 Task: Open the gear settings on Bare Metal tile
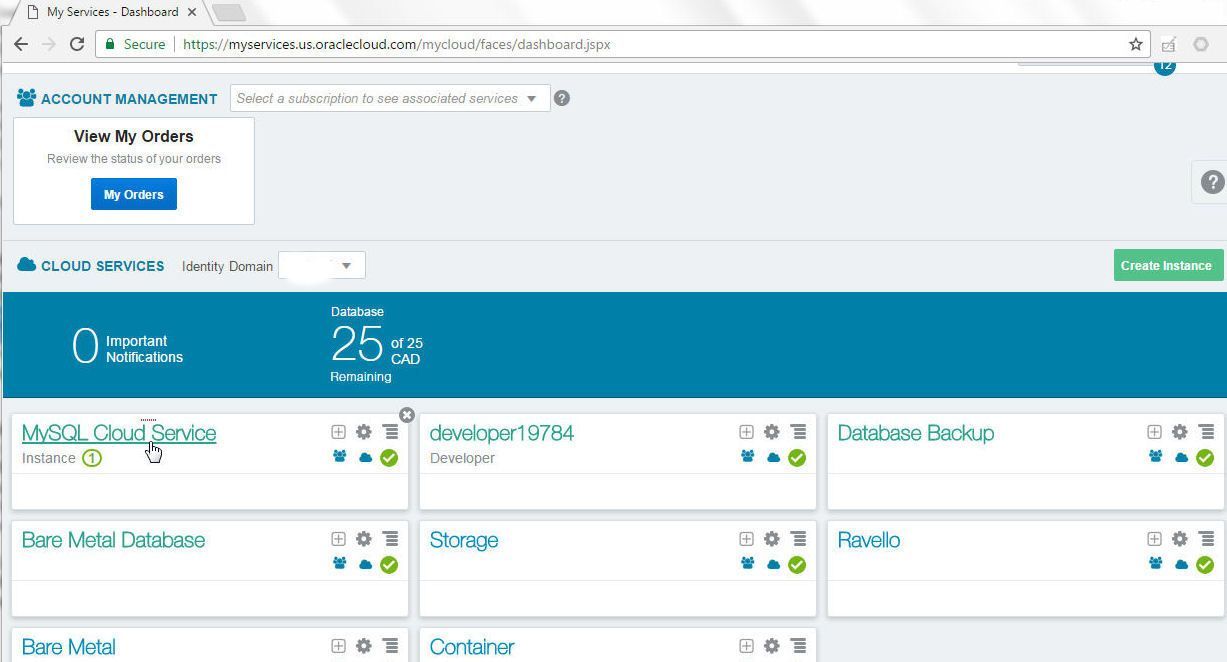point(364,646)
